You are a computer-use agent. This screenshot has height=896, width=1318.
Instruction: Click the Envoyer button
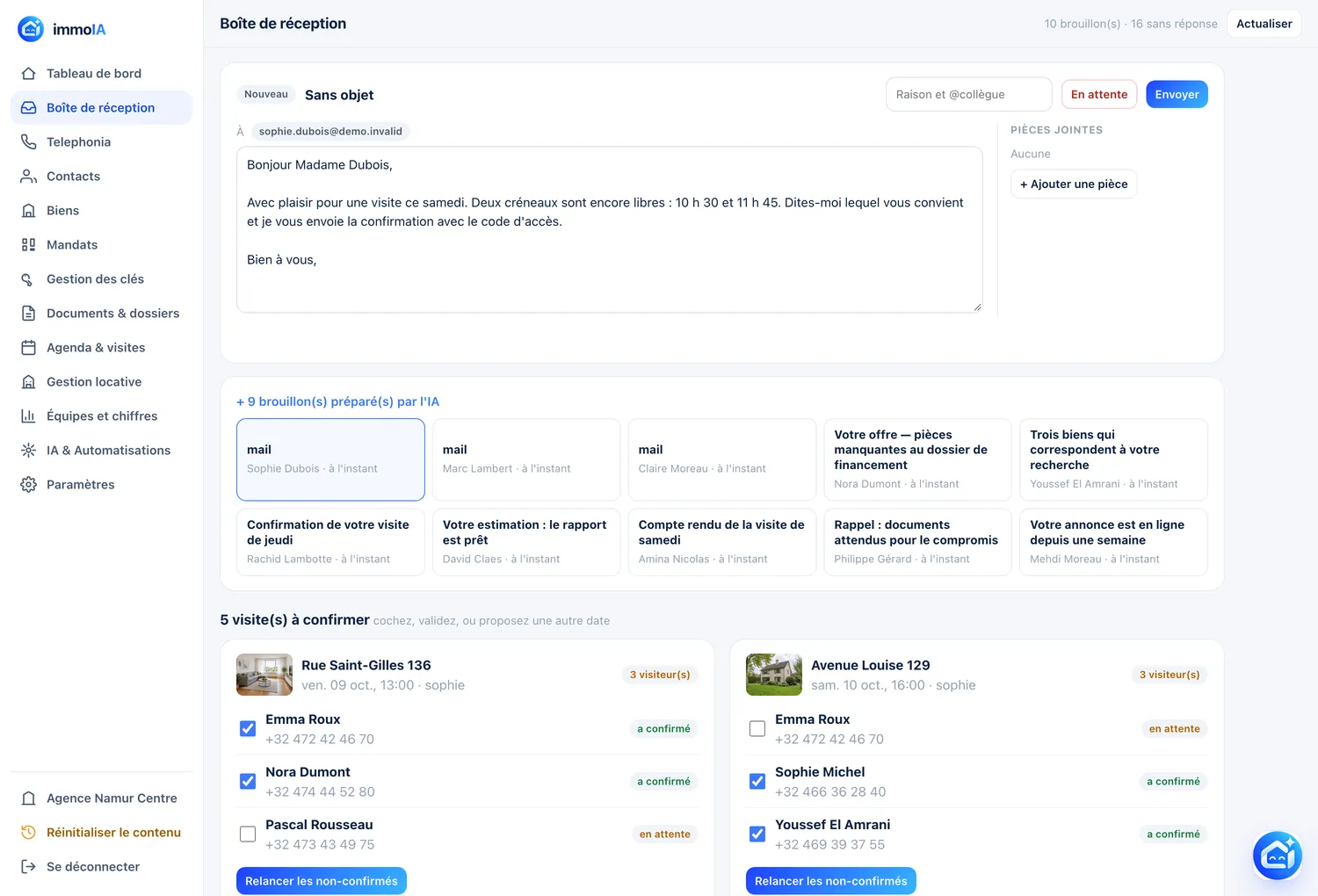(1177, 95)
